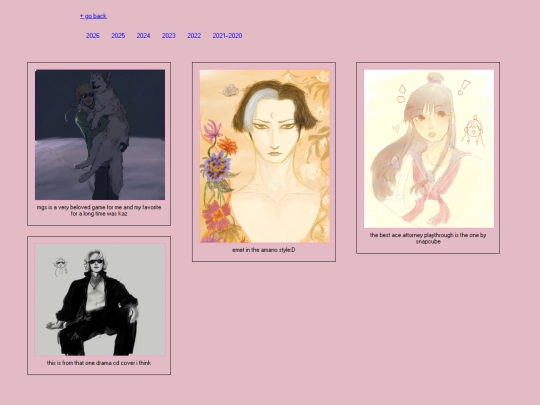The height and width of the screenshot is (405, 540).
Task: View the Amano style portrait with flowers
Action: click(x=264, y=156)
